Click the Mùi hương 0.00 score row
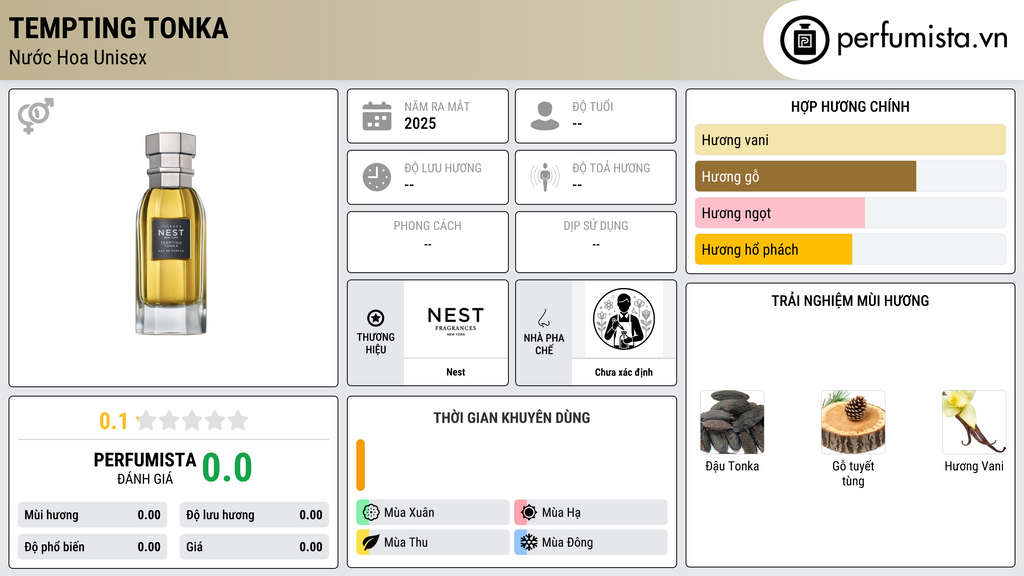 coord(92,515)
